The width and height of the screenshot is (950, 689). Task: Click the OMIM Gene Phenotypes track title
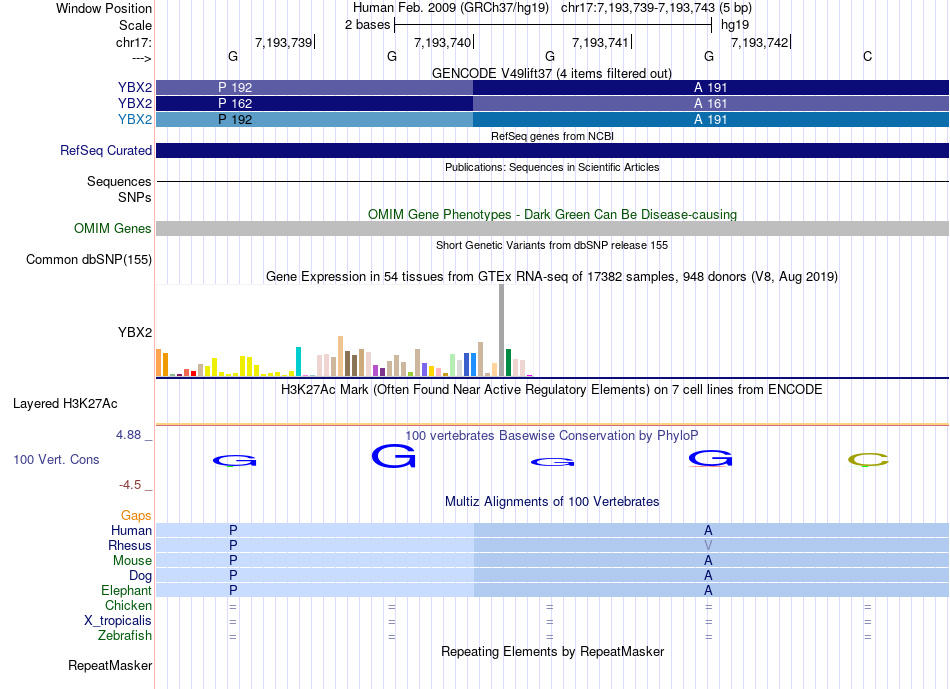click(x=552, y=215)
